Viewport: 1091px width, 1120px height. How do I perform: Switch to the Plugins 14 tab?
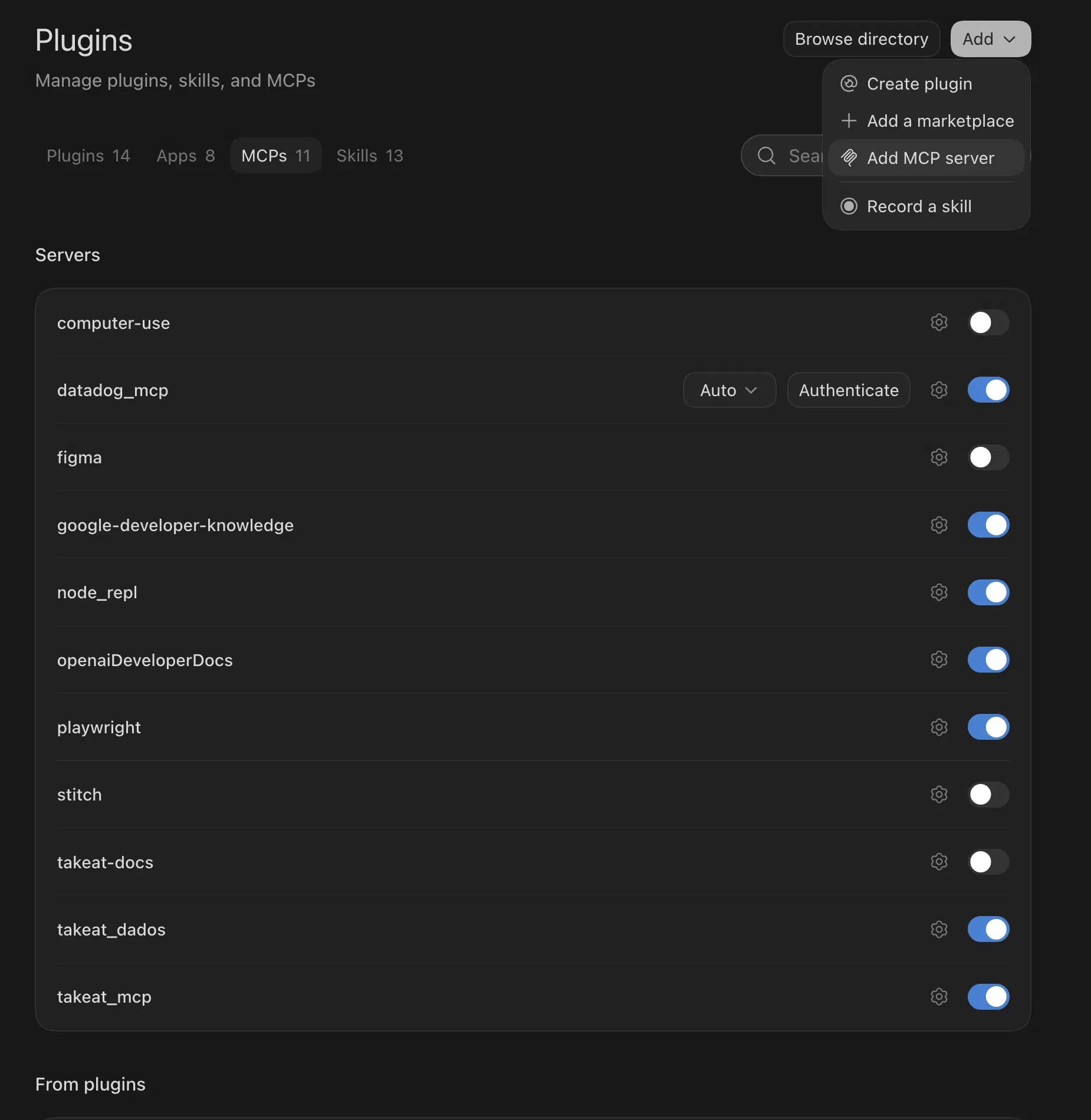pos(88,156)
